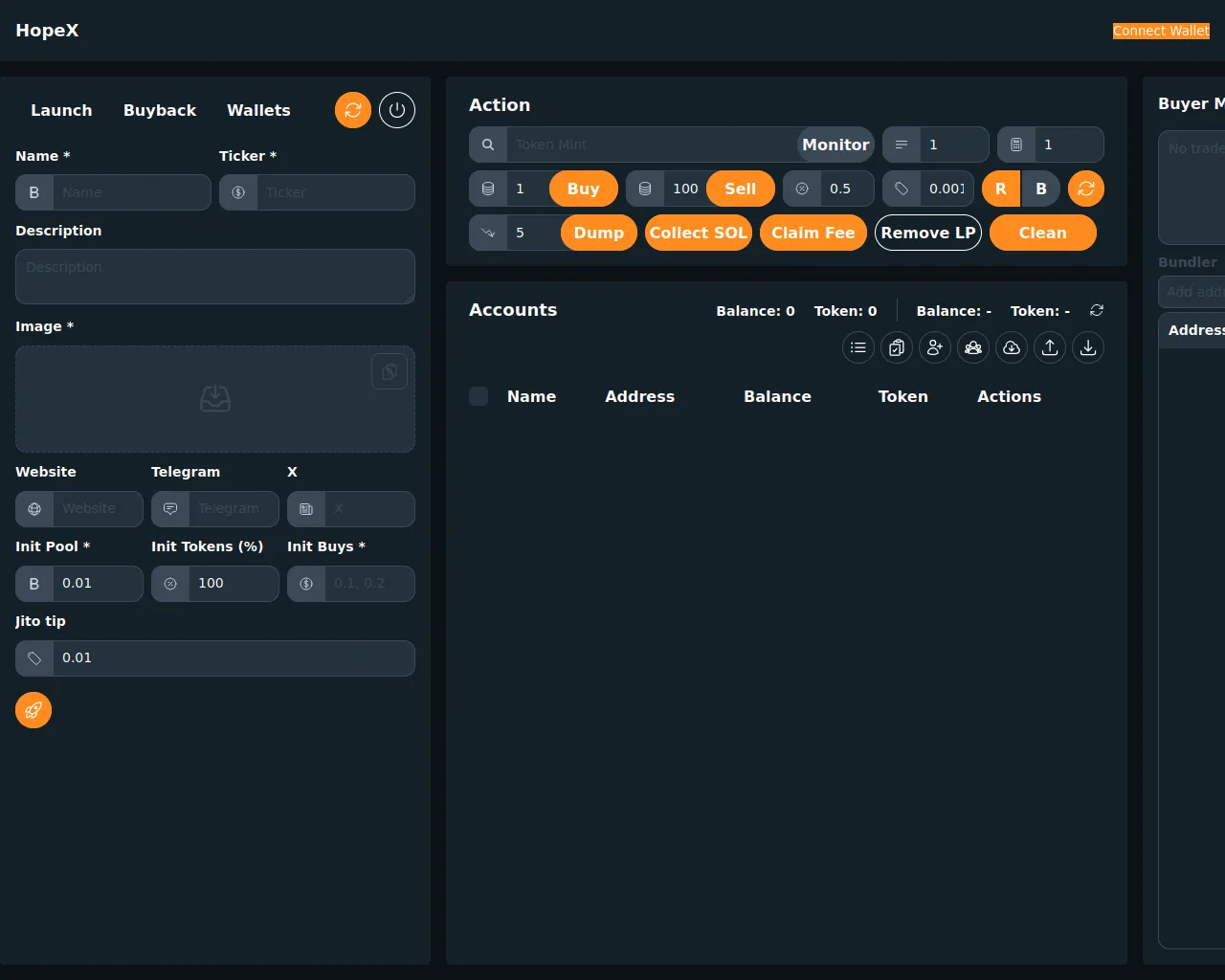Open the Wallets tab

click(x=258, y=110)
